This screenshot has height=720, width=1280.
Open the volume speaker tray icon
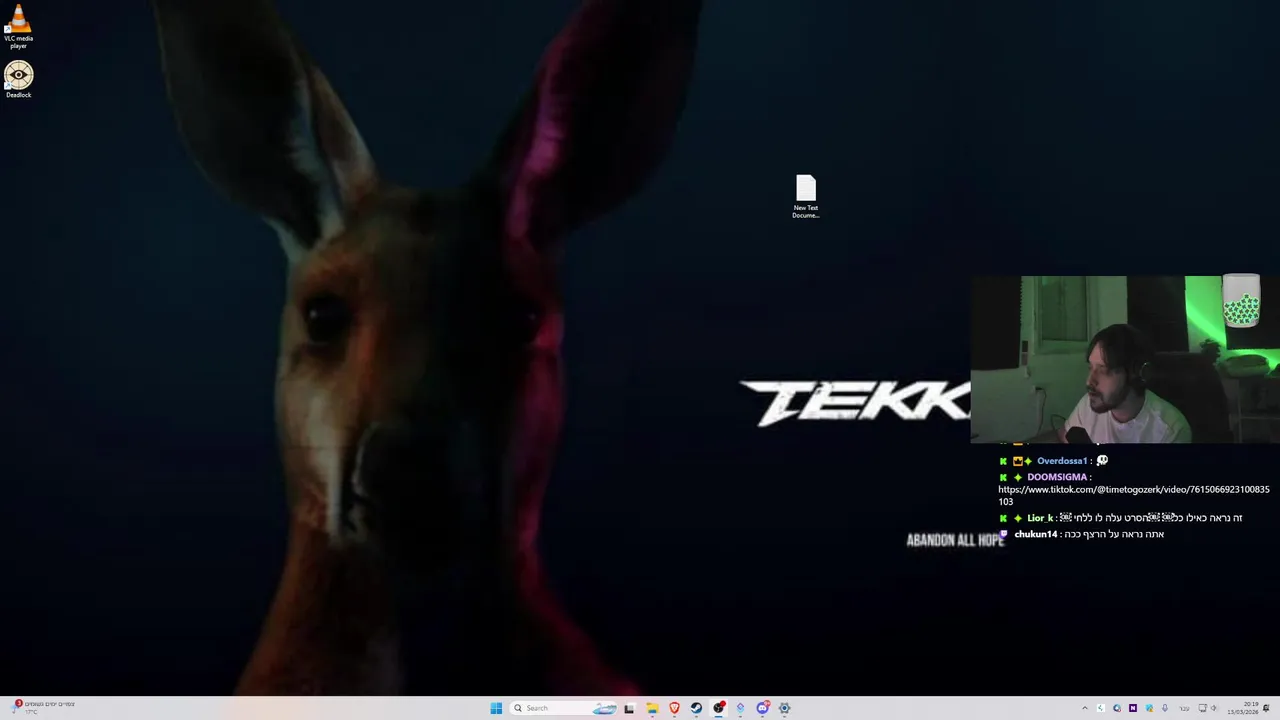[1214, 708]
